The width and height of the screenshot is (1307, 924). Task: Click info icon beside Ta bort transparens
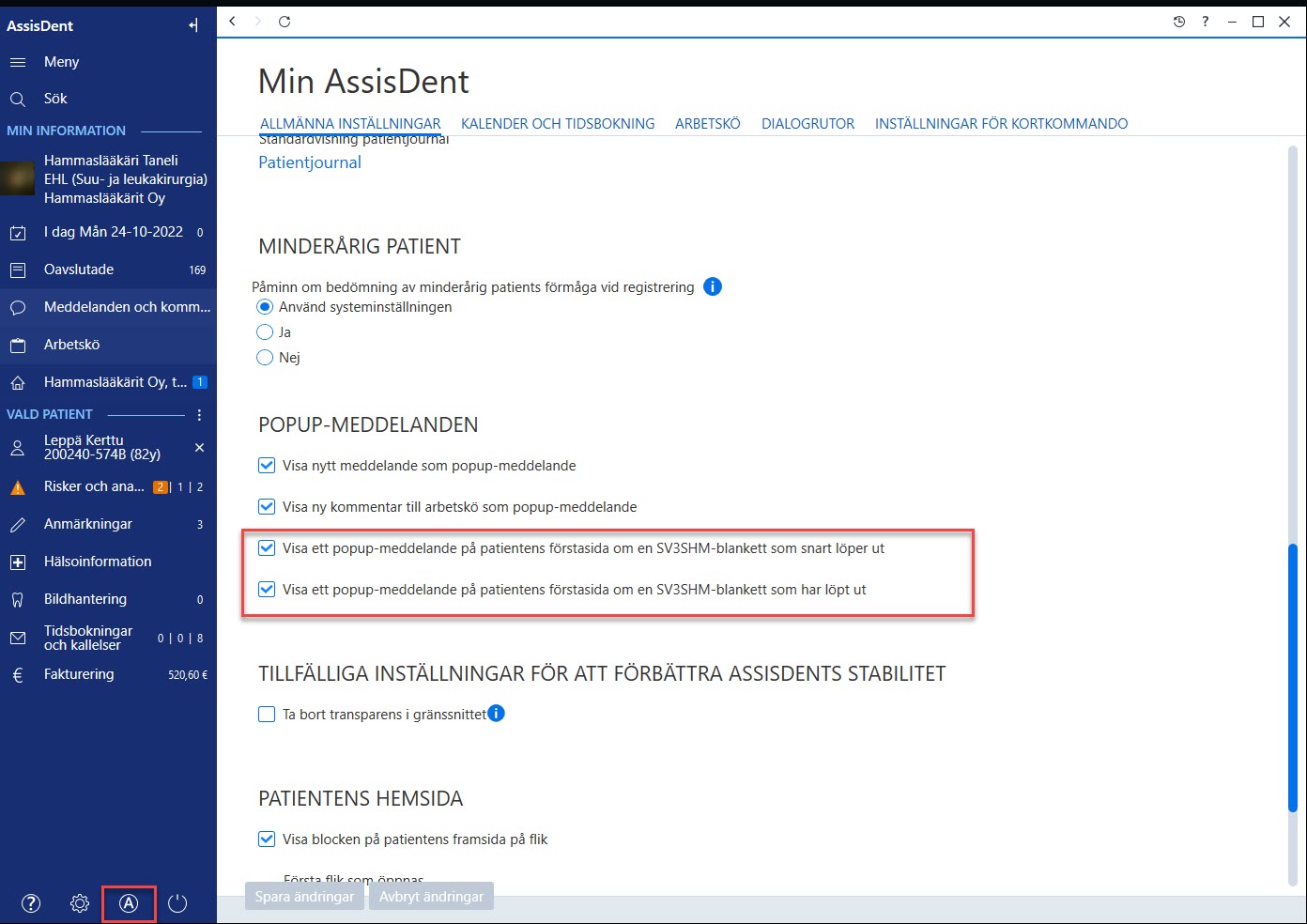496,714
